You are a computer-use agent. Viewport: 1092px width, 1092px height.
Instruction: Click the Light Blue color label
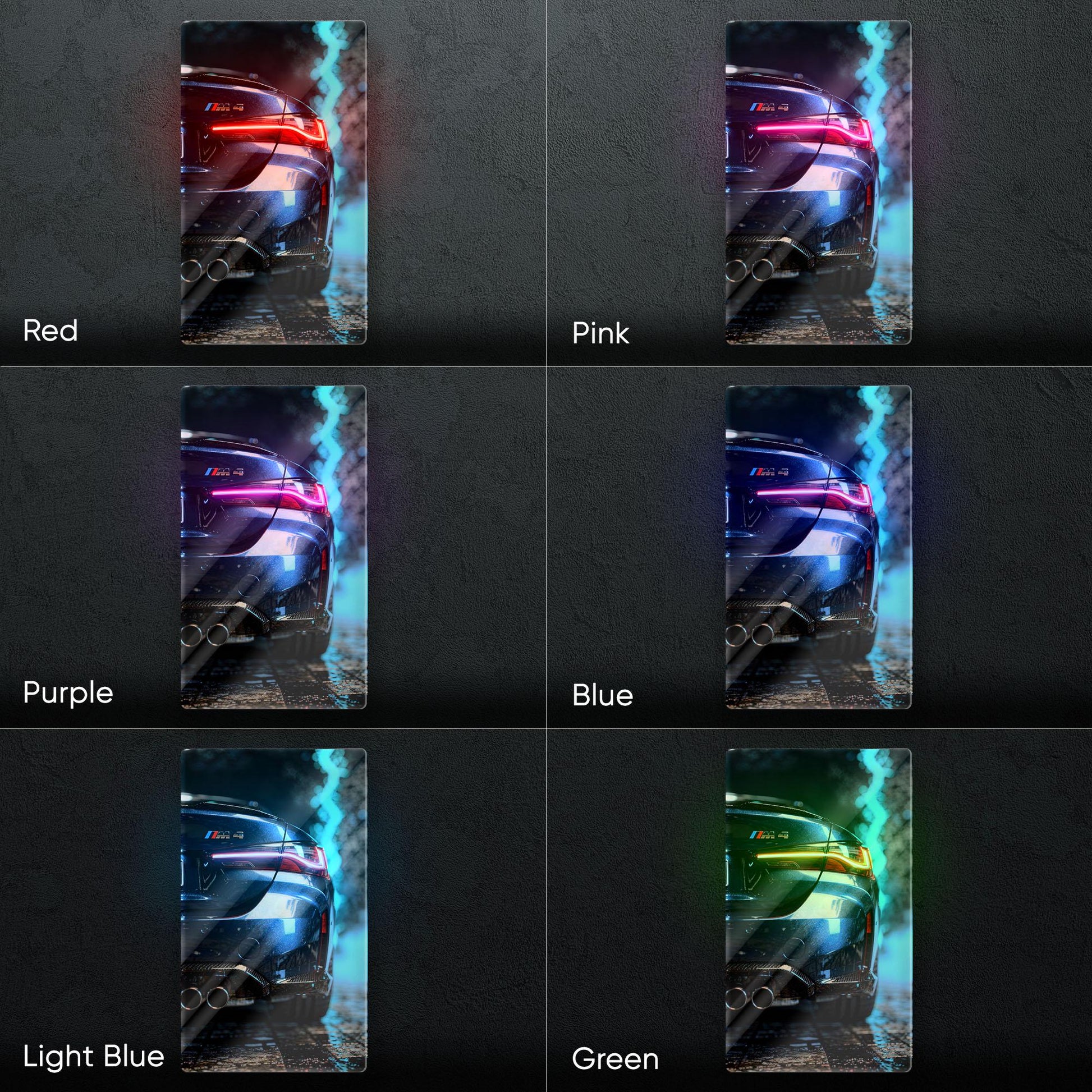coord(94,1057)
